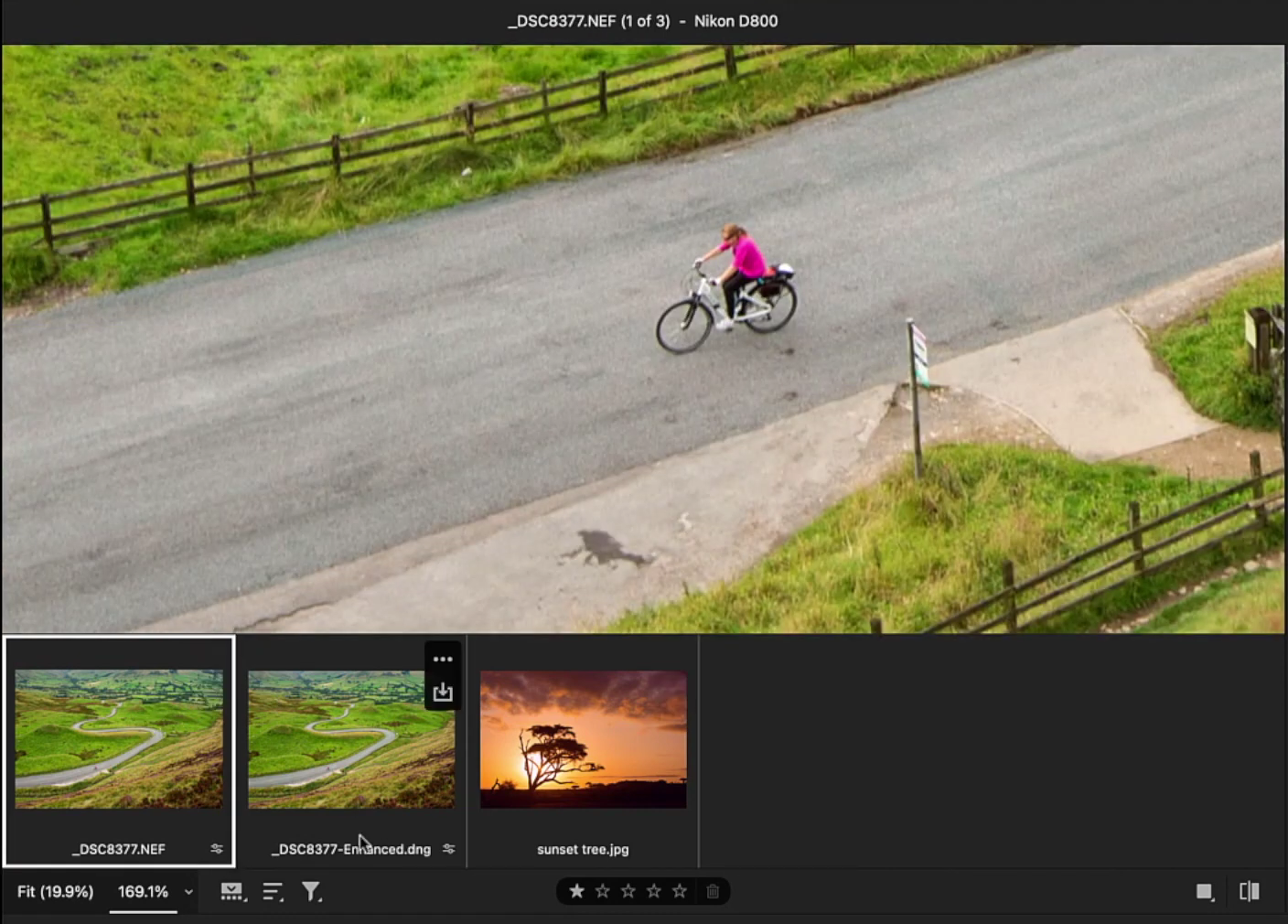
Task: Set rating to one star
Action: [x=576, y=891]
